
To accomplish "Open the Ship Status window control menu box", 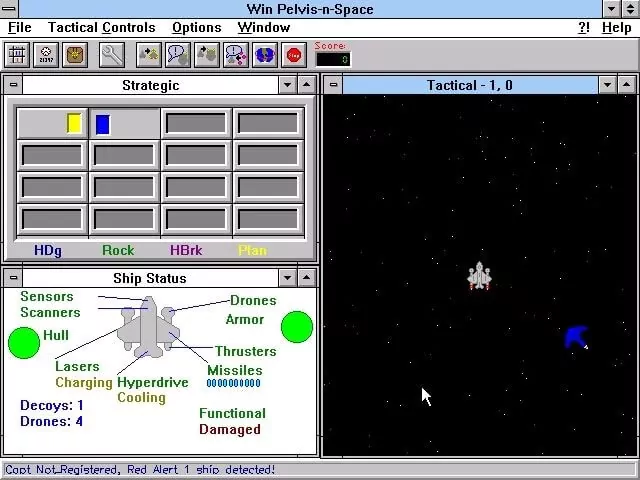I will click(13, 278).
